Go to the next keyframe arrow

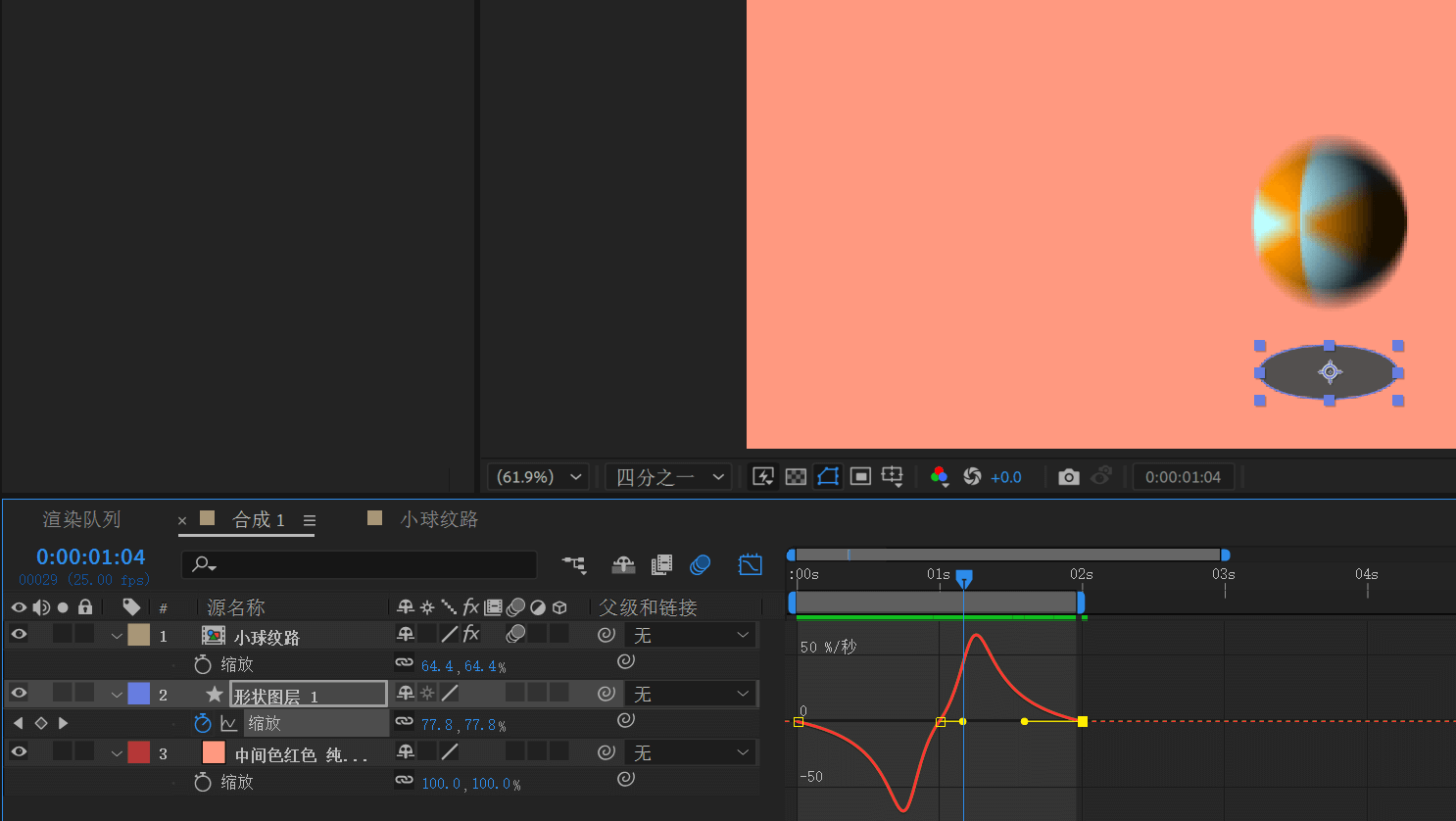click(x=64, y=723)
